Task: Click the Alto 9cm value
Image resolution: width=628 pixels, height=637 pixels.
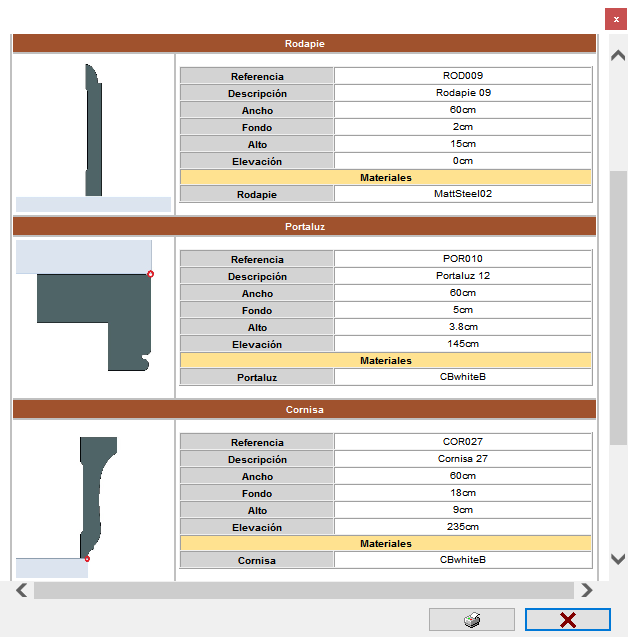Action: [463, 510]
